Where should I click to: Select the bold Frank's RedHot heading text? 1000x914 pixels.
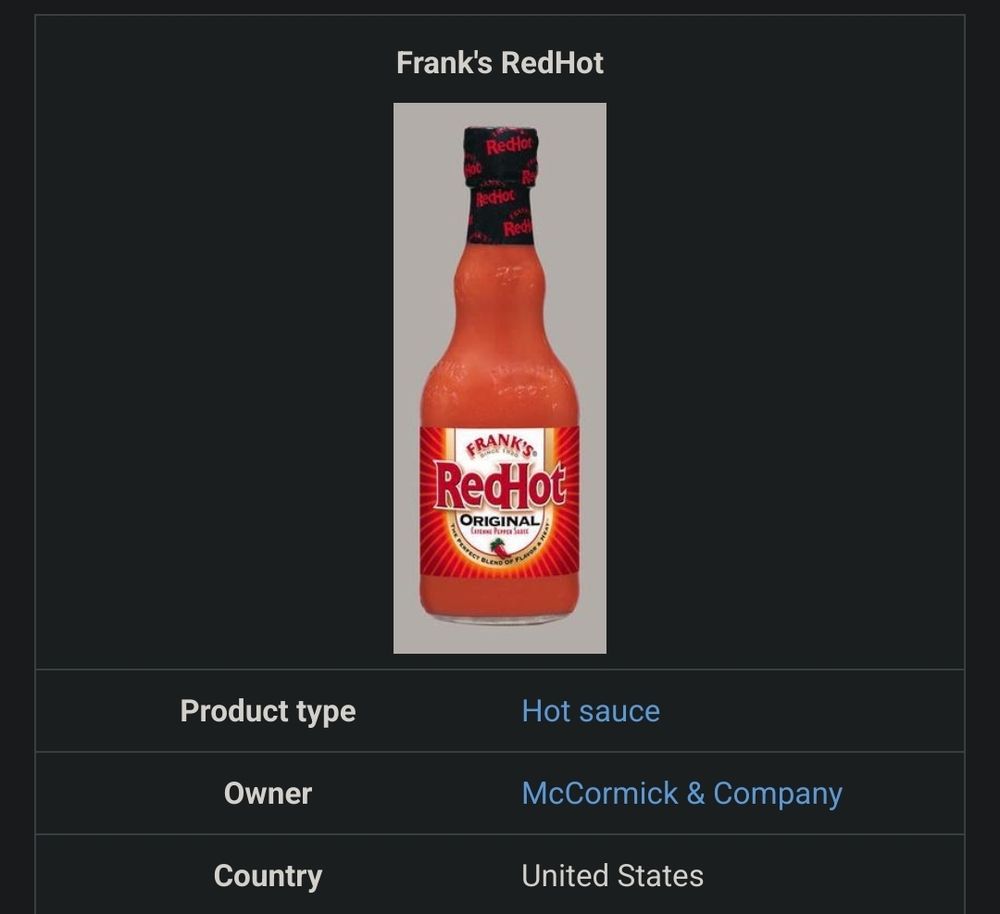(500, 61)
